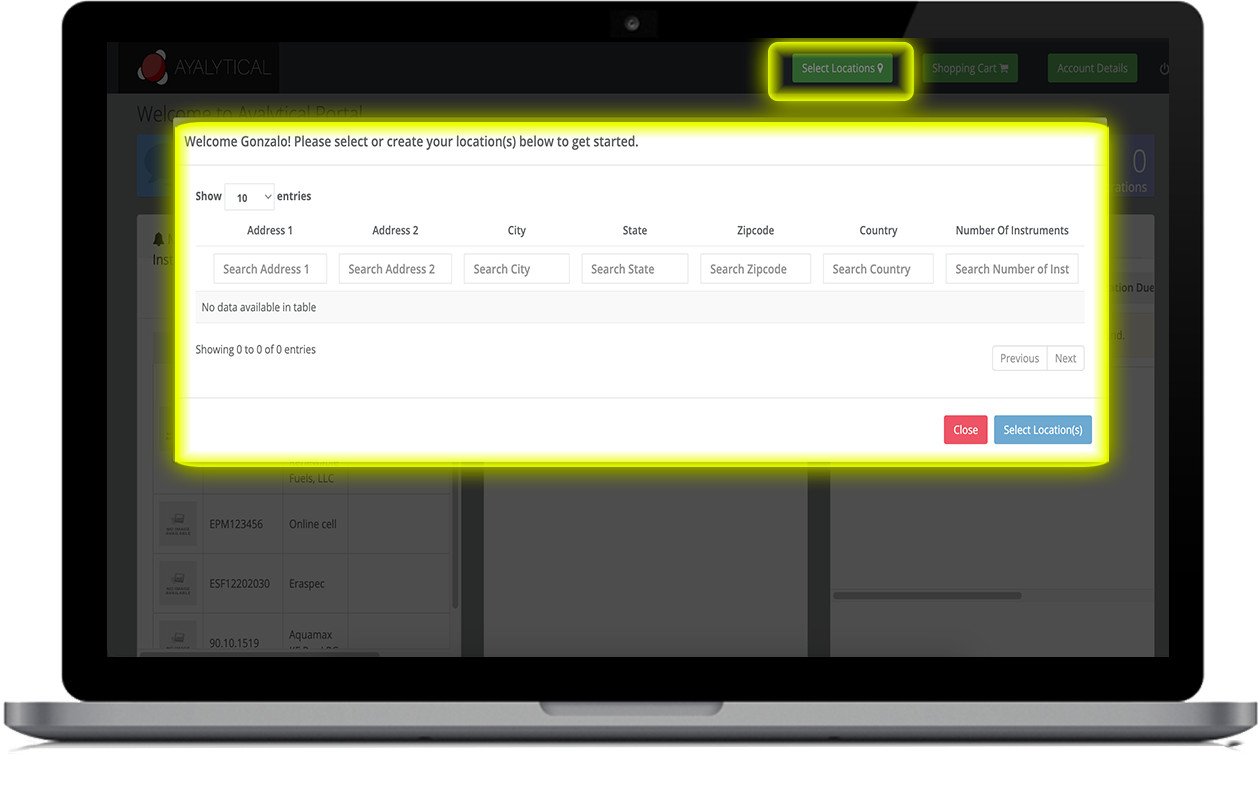This screenshot has width=1260, height=799.
Task: Click the 90.10.1519 instrument image thumbnail
Action: click(x=178, y=637)
